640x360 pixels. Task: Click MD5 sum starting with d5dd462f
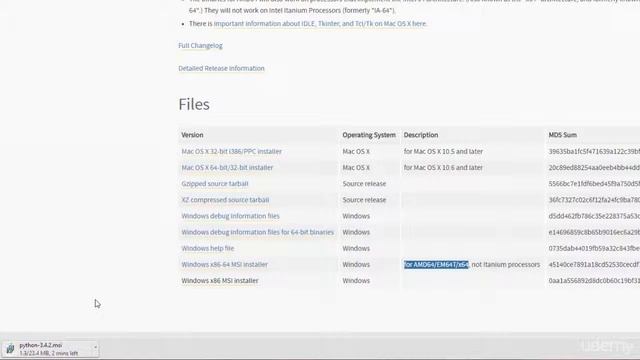594,216
